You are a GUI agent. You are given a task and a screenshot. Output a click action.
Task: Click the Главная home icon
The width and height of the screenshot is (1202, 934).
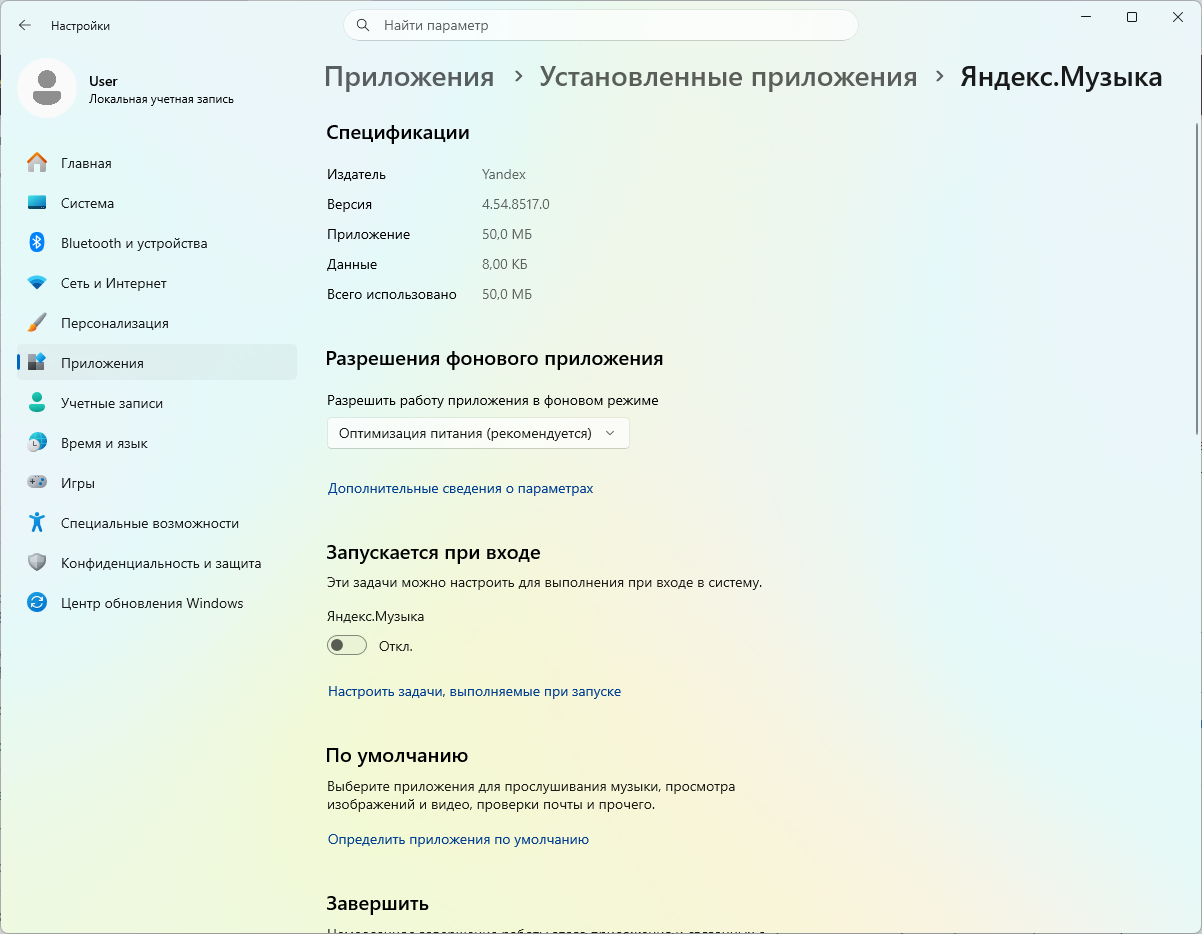pos(37,163)
